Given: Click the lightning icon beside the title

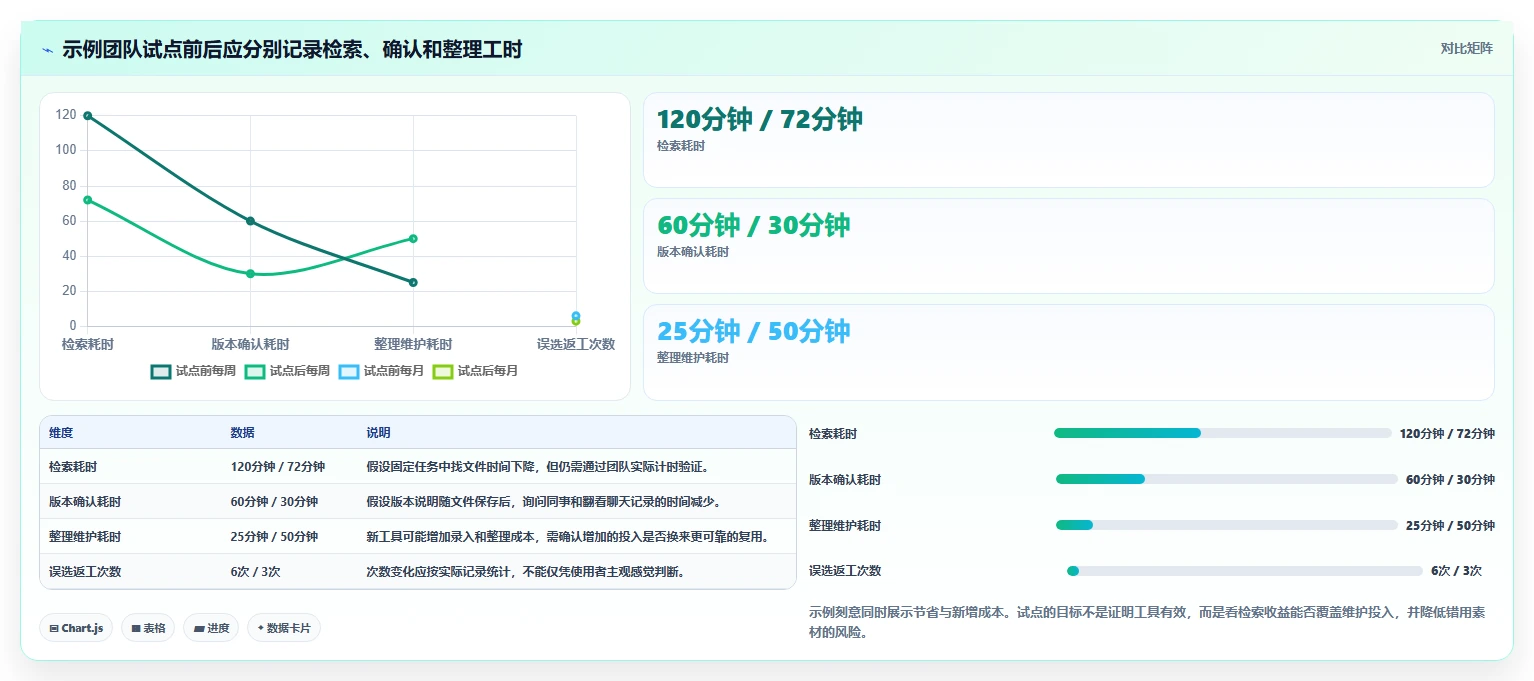Looking at the screenshot, I should (x=47, y=50).
